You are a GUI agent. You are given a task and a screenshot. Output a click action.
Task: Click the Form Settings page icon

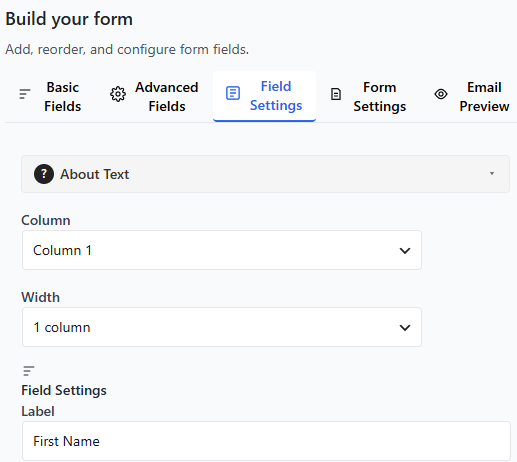click(336, 94)
